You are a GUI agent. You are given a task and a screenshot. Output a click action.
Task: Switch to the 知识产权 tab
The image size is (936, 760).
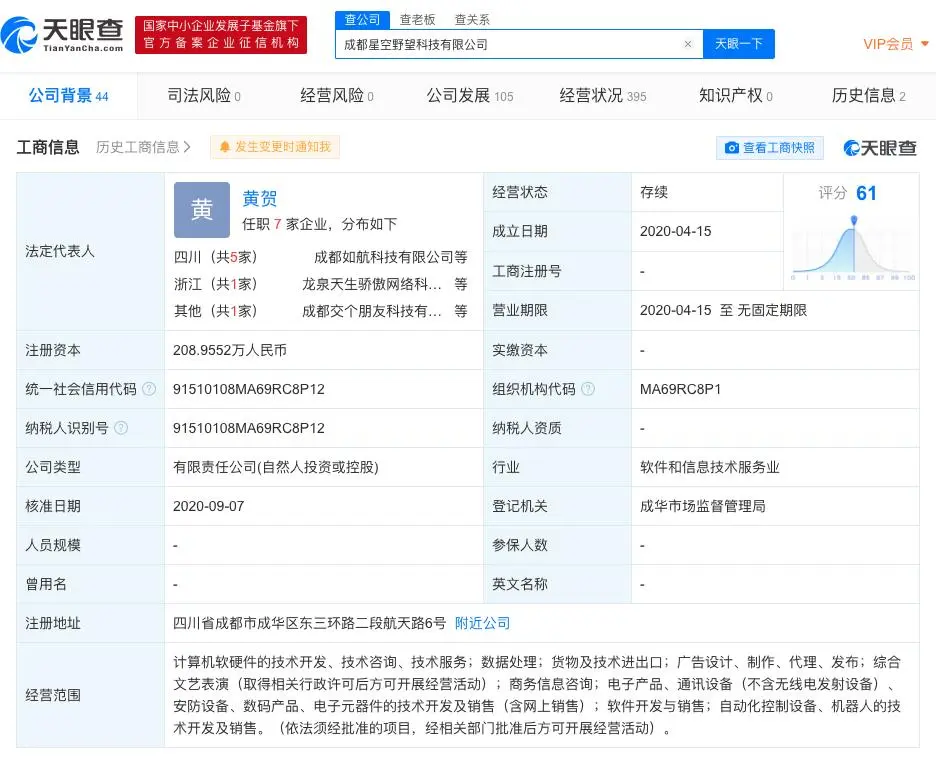735,96
